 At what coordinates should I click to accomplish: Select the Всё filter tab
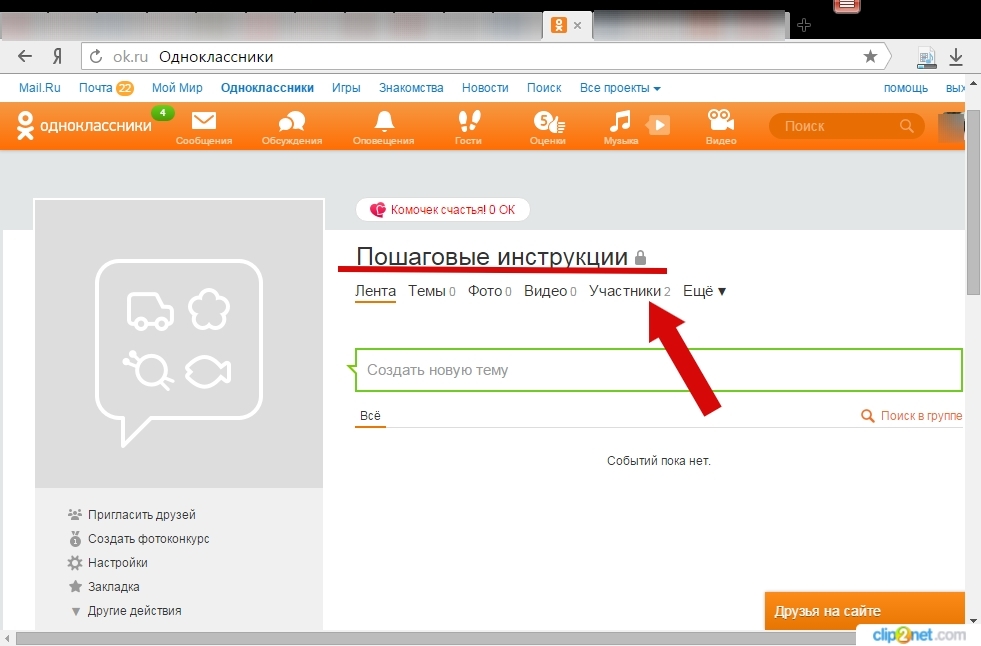(x=370, y=416)
